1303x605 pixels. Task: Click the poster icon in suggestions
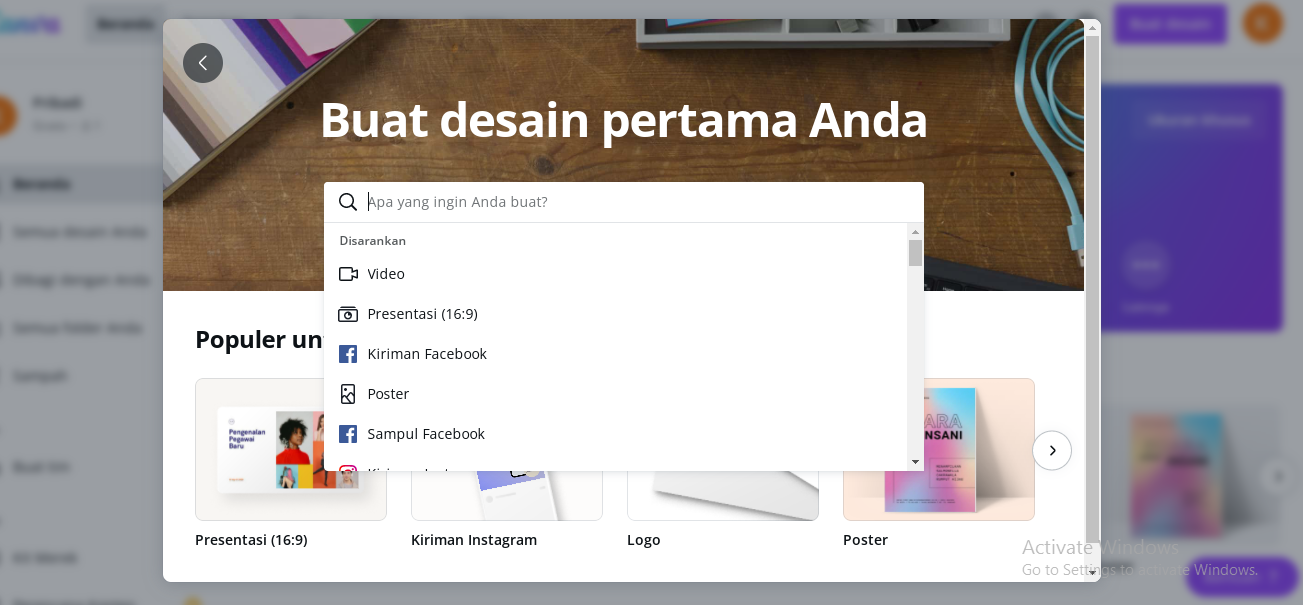pyautogui.click(x=348, y=394)
